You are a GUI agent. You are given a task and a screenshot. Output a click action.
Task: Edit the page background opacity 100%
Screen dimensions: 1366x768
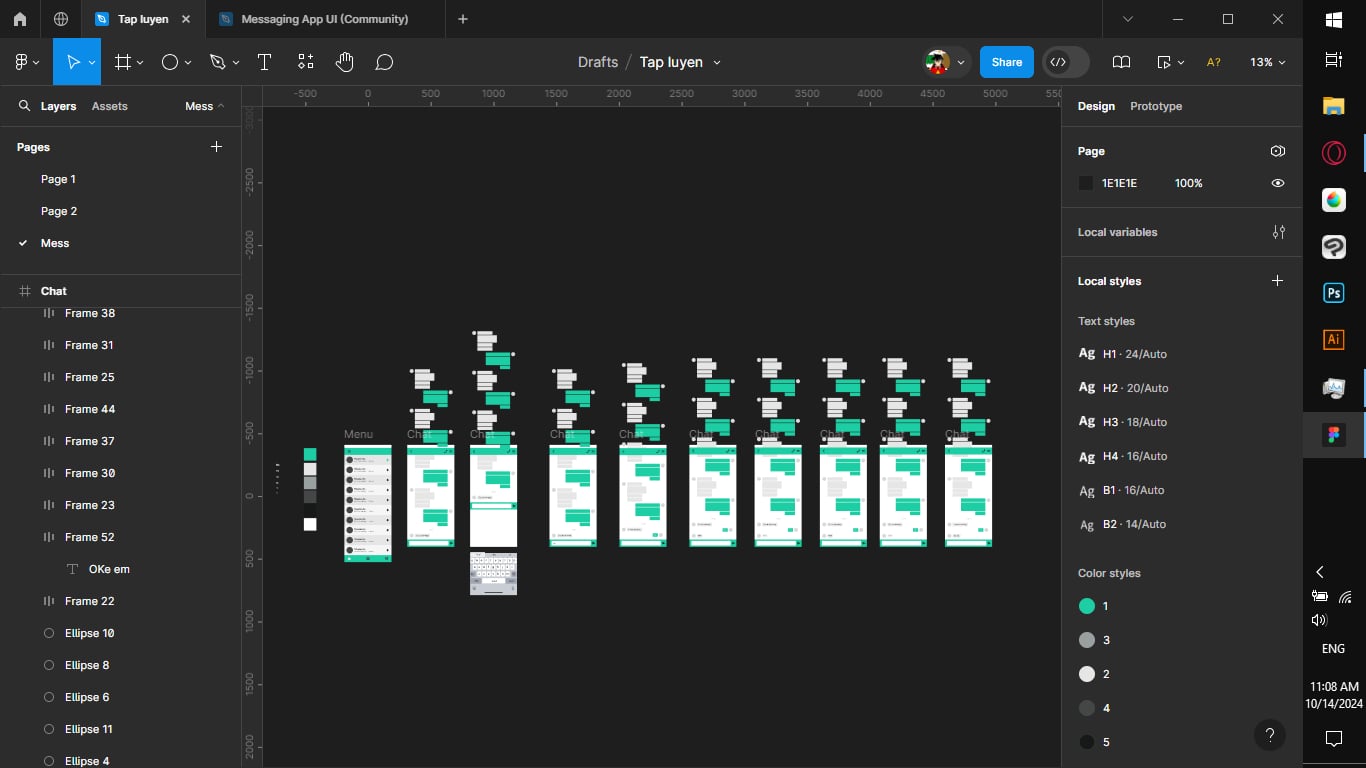click(x=1189, y=183)
